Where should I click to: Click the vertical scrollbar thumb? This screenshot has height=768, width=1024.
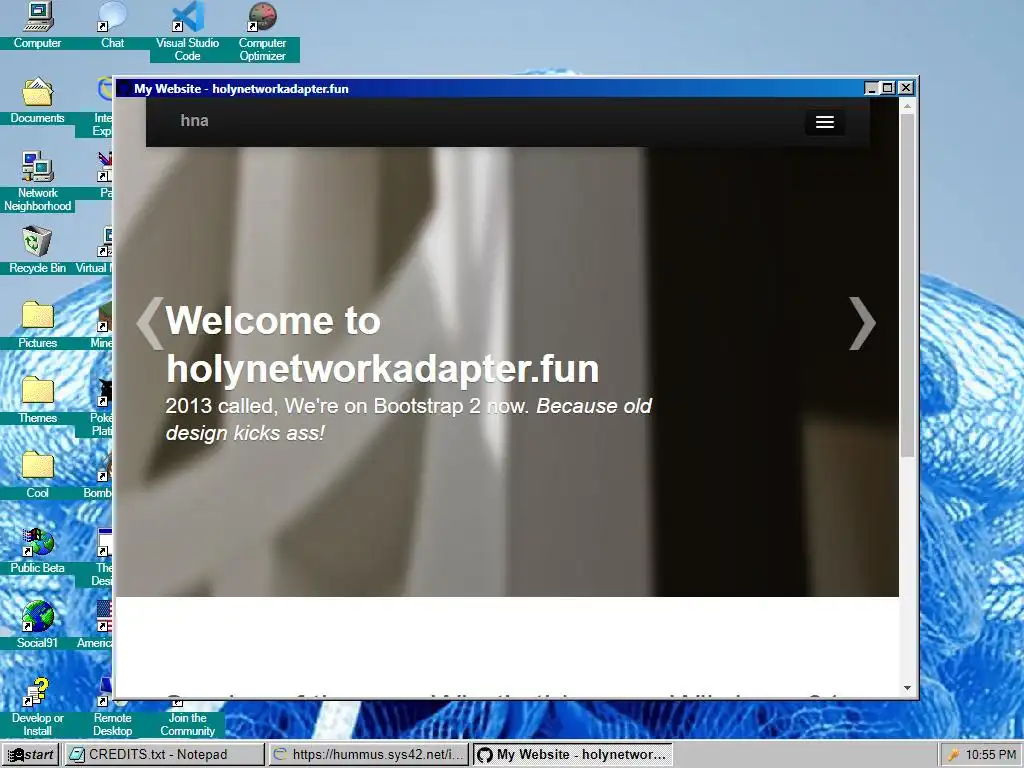(908, 285)
